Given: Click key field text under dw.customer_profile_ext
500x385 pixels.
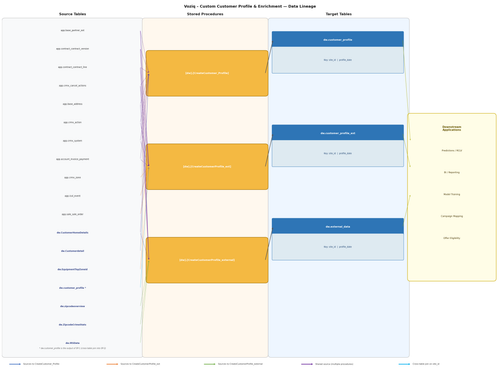Looking at the screenshot, I should click(338, 153).
